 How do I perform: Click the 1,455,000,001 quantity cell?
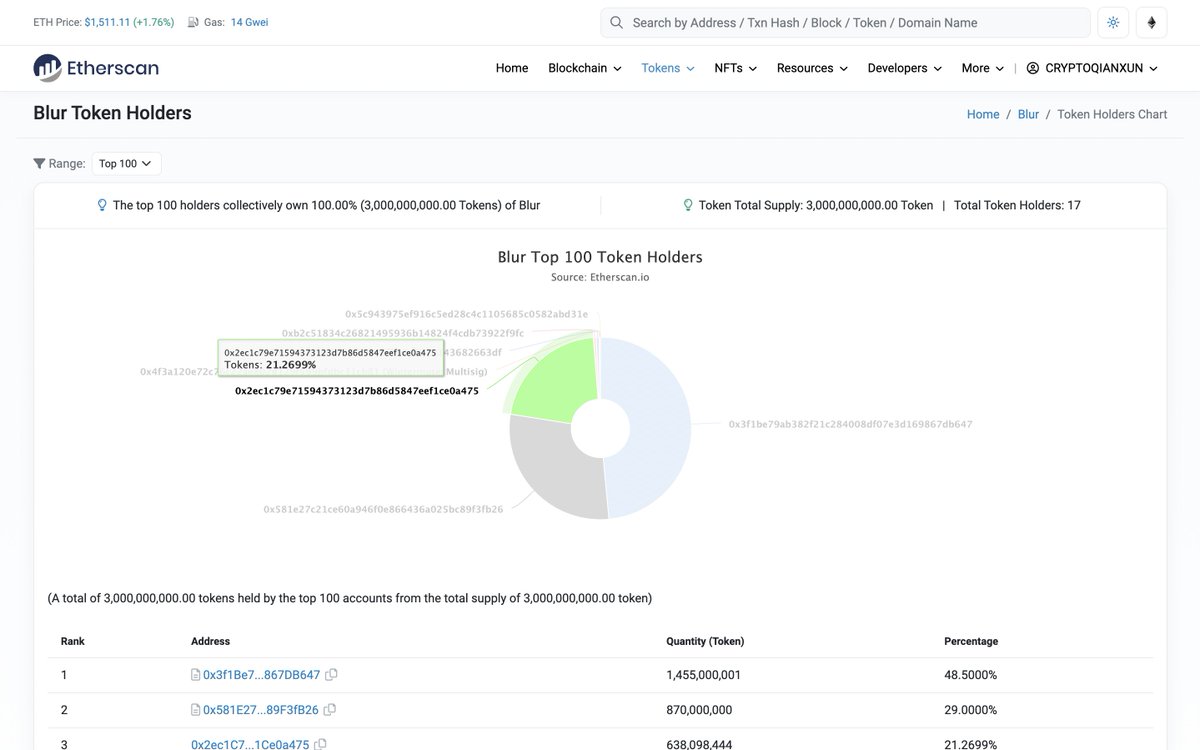(703, 675)
